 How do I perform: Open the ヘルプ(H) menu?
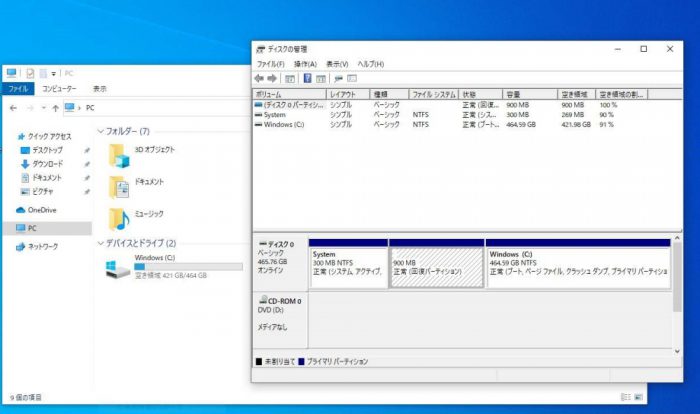371,64
